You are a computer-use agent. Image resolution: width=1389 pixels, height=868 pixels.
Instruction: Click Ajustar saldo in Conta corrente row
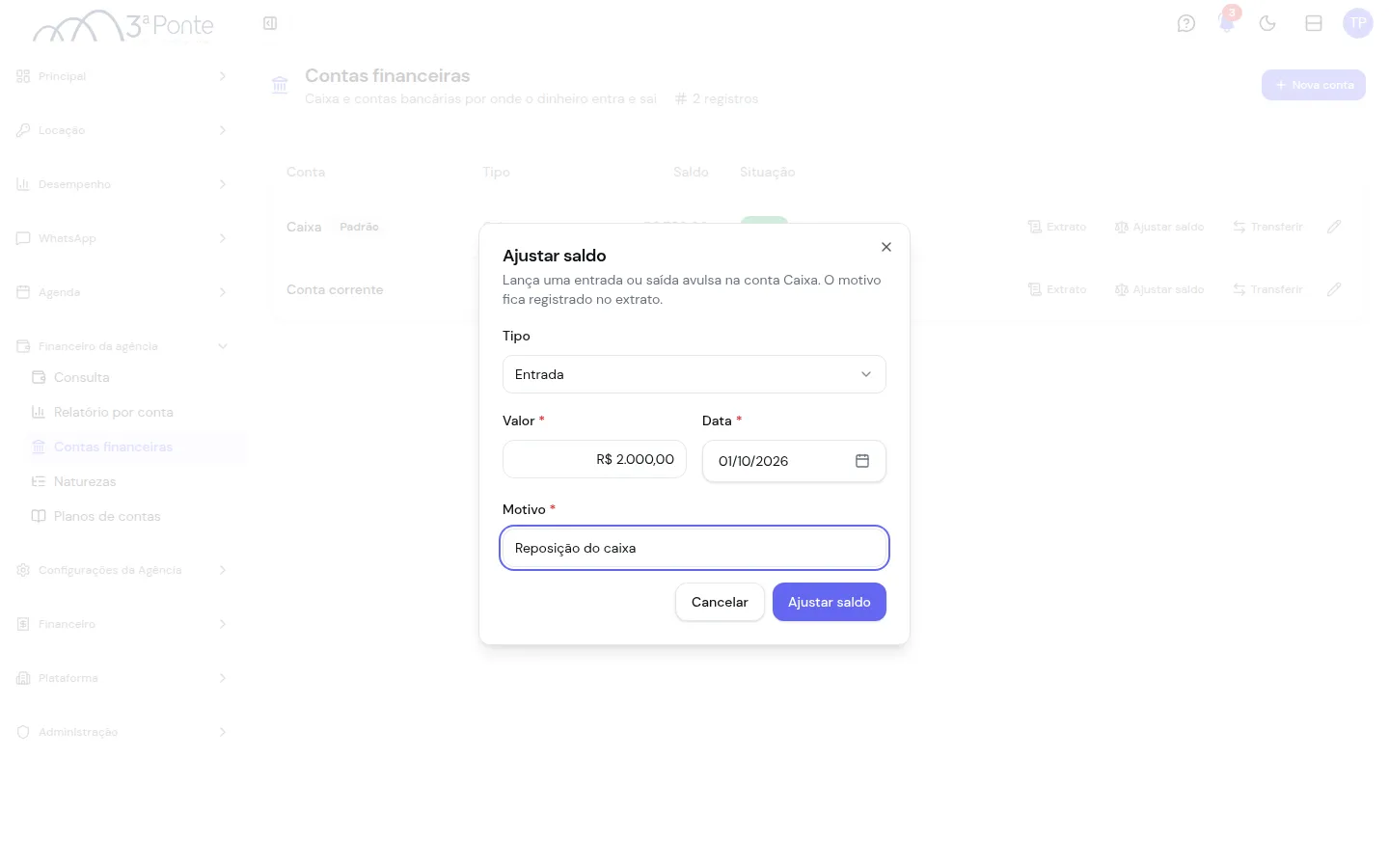pos(1159,289)
